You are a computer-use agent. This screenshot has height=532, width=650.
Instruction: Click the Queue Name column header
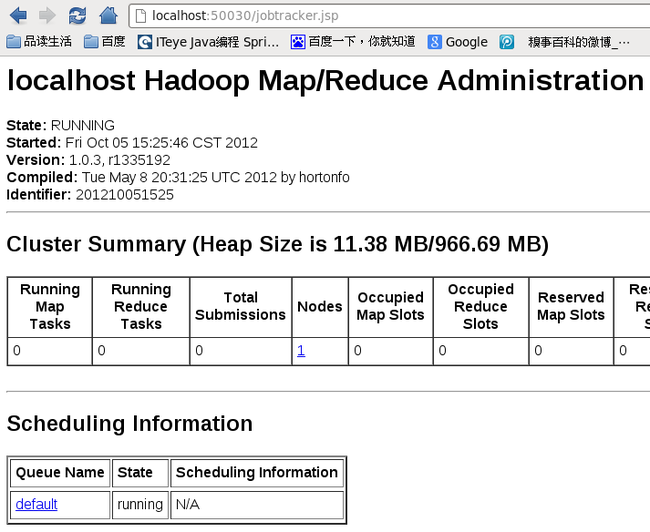tap(60, 472)
